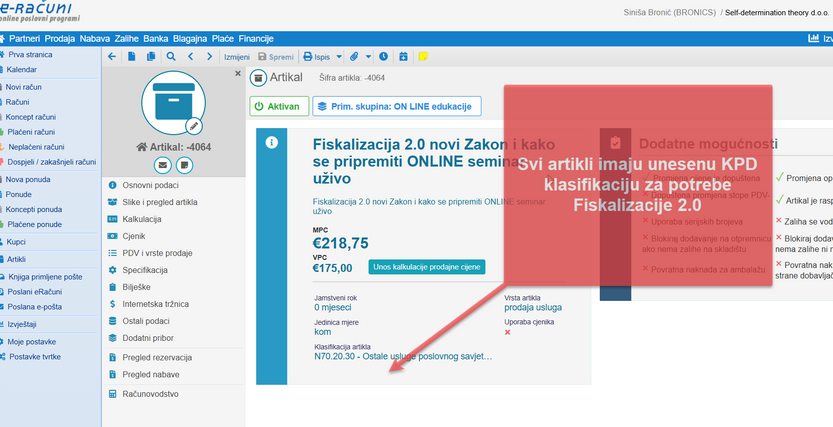The image size is (833, 427).
Task: Go back using the left arrow toolbar icon
Action: point(112,56)
